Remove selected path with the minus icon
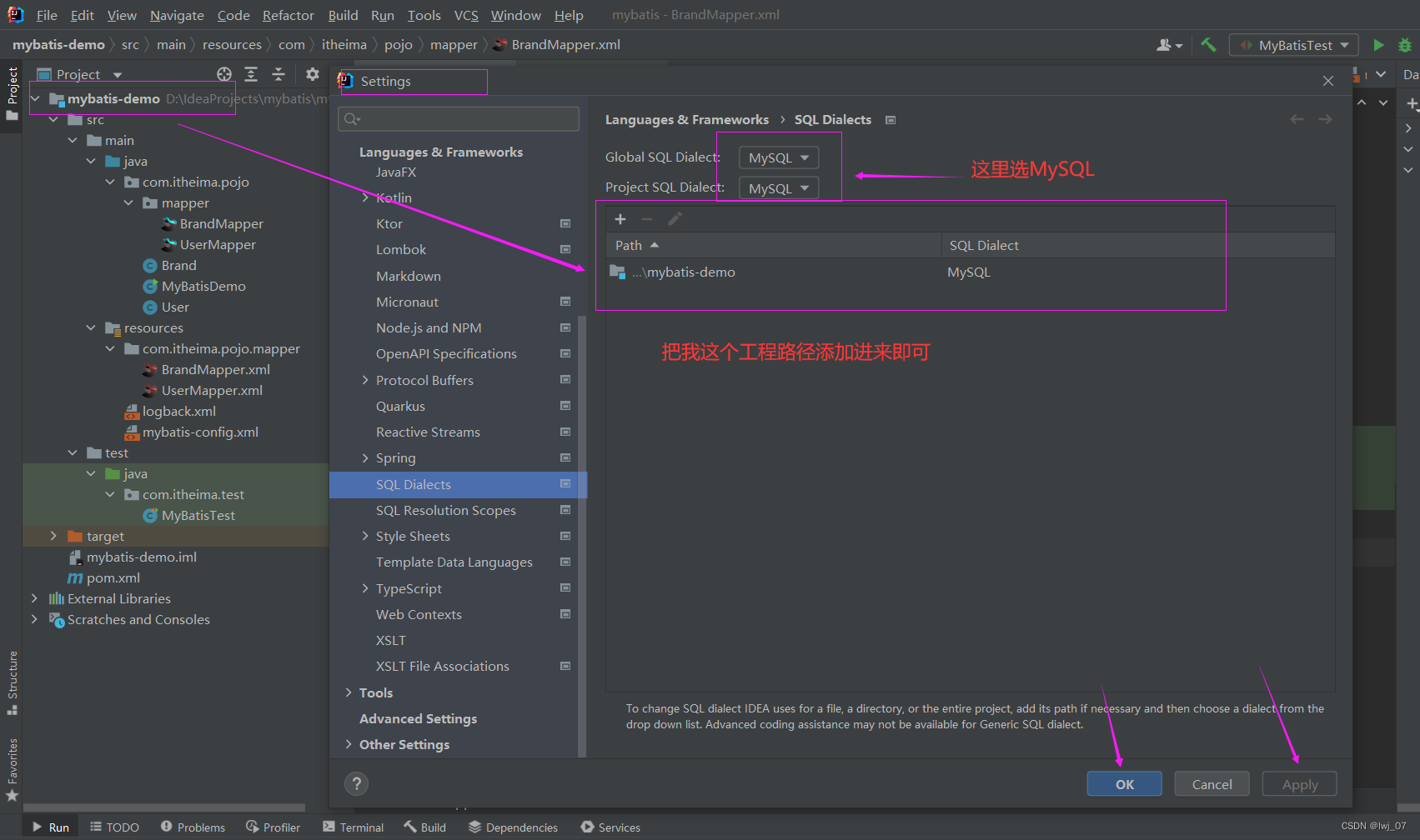Viewport: 1420px width, 840px height. pyautogui.click(x=647, y=219)
